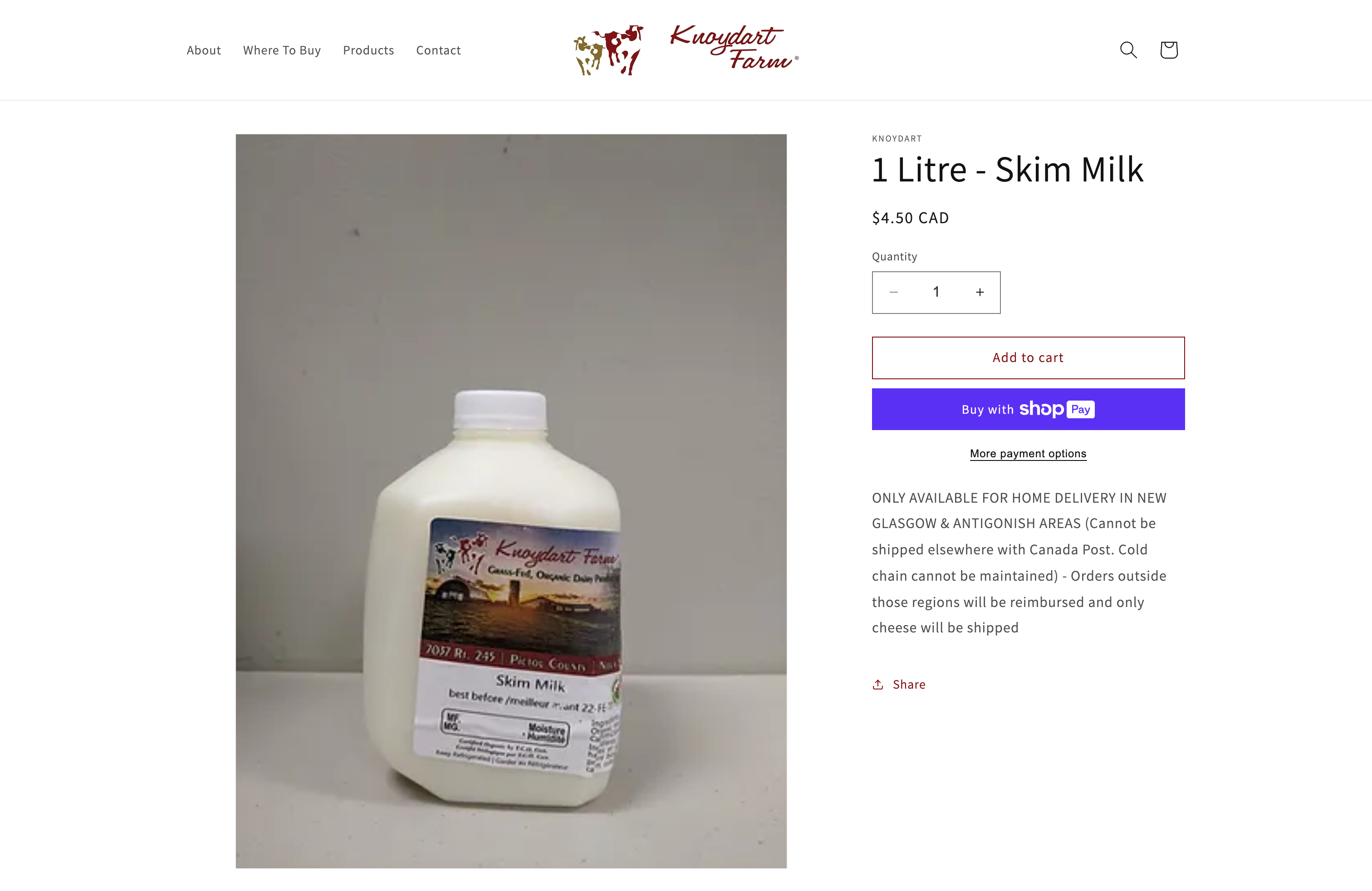The width and height of the screenshot is (1372, 891).
Task: Click the Shop Pay logo button
Action: point(1057,409)
